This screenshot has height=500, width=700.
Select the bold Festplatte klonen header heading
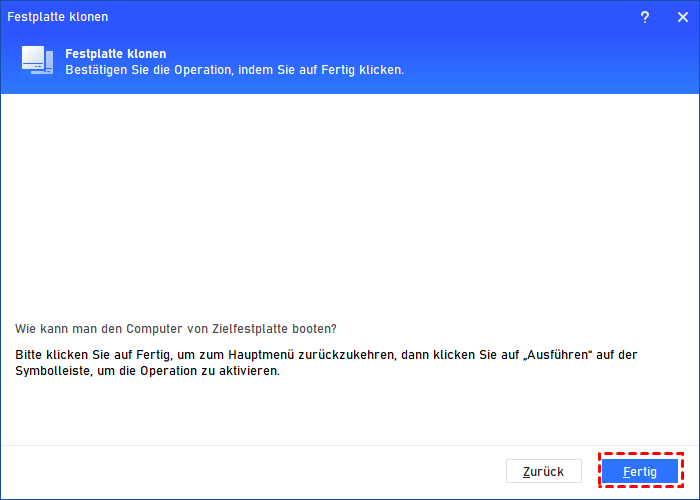[x=115, y=53]
